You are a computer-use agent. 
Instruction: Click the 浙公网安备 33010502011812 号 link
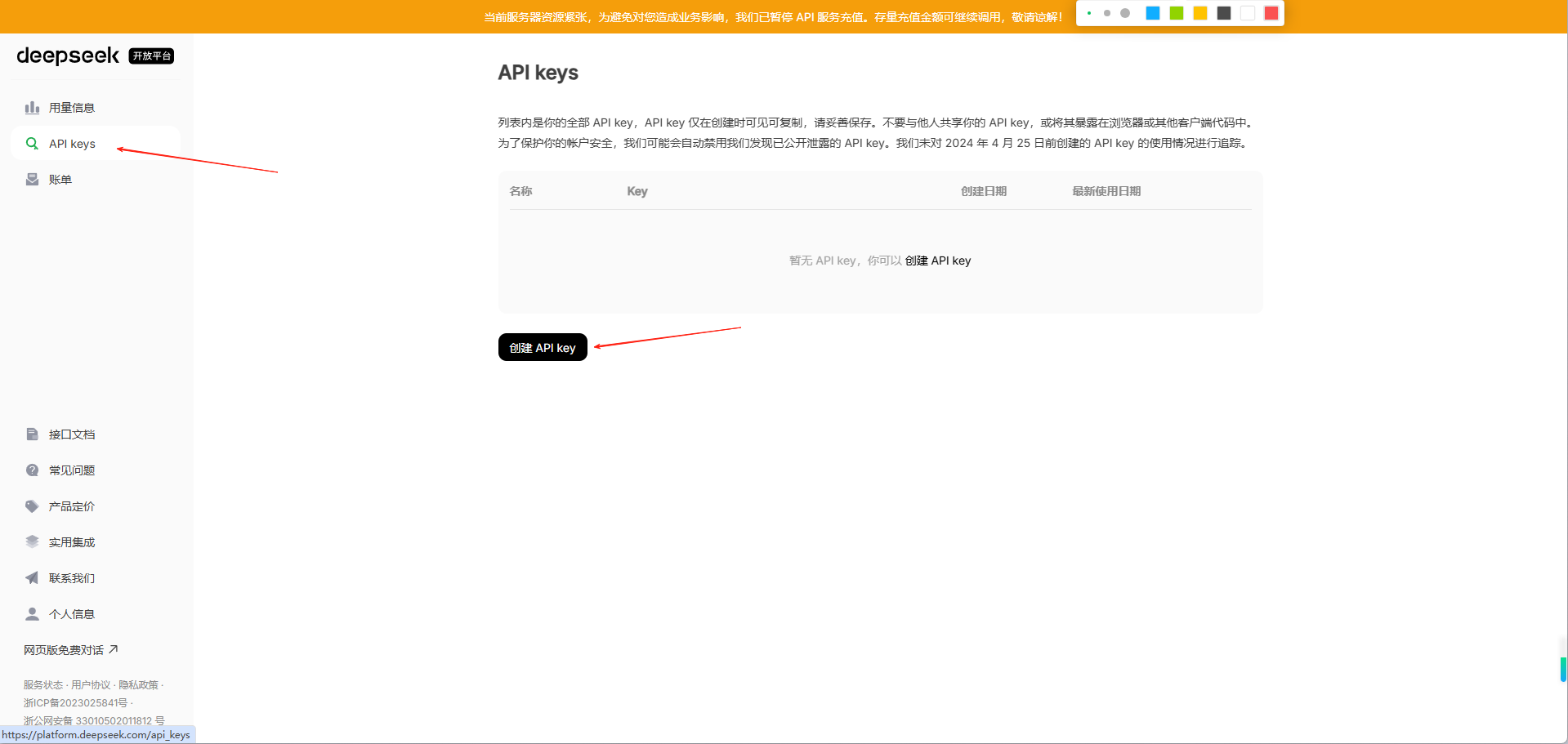pos(94,721)
